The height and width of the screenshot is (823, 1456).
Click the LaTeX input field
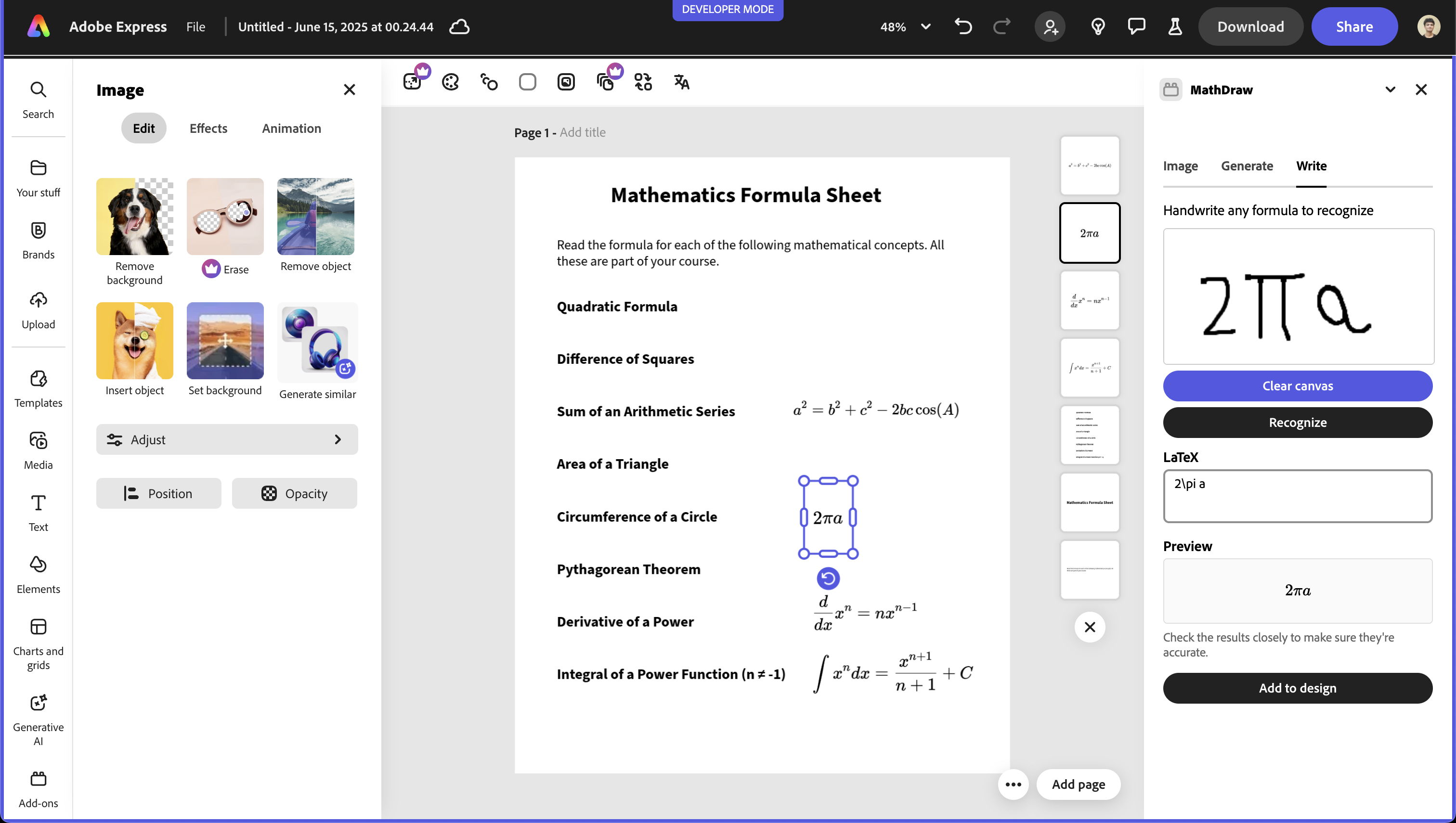point(1297,496)
